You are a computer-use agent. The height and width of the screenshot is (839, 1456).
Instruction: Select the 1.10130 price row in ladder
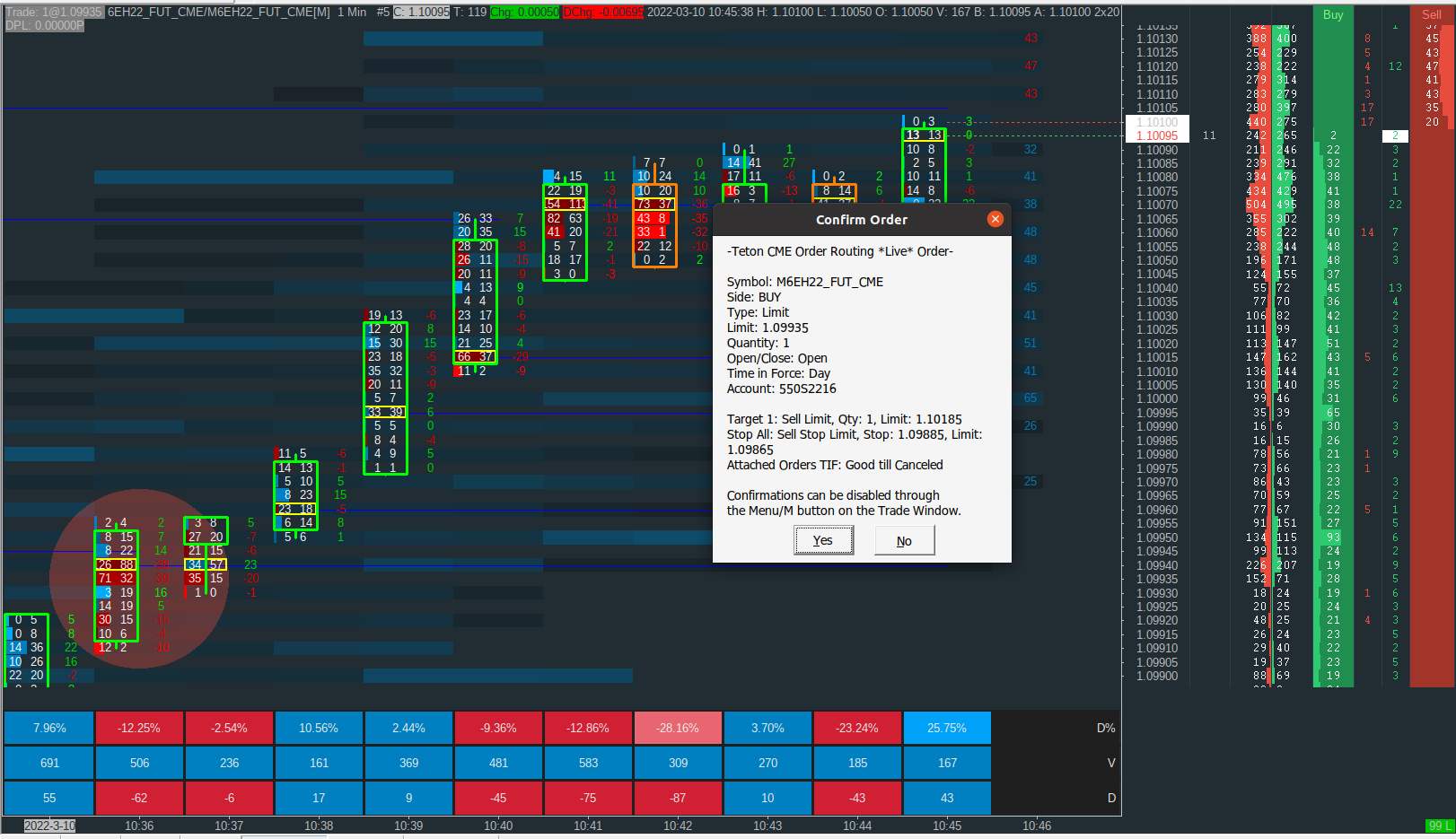(1157, 39)
